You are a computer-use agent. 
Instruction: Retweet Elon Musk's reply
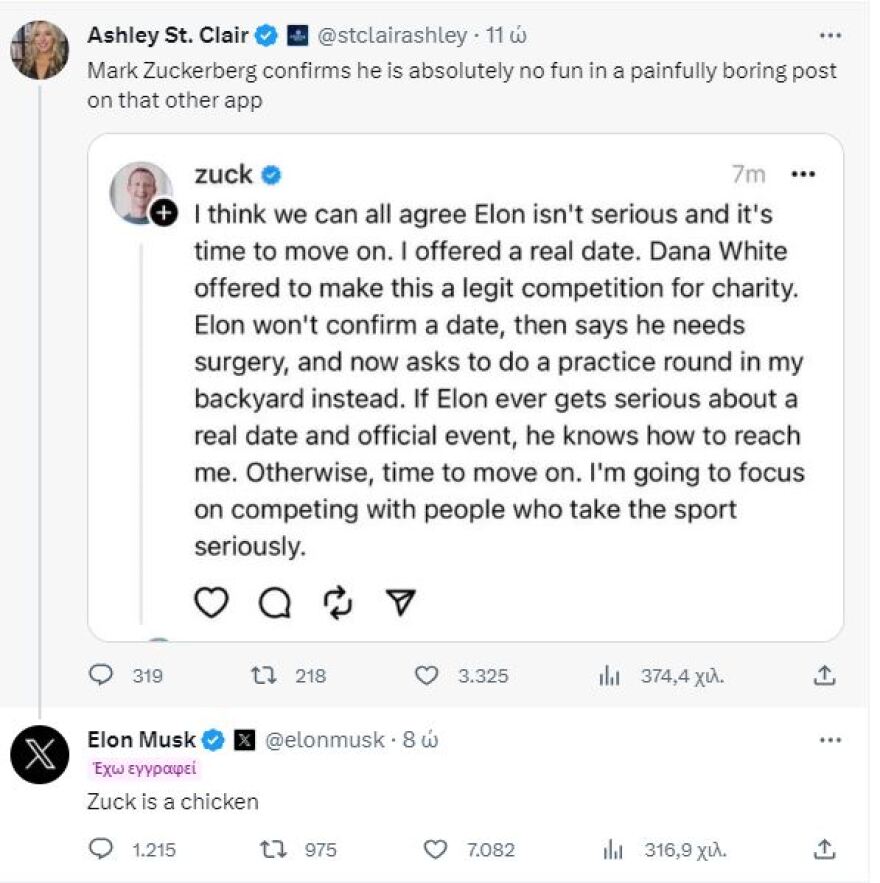[x=272, y=850]
